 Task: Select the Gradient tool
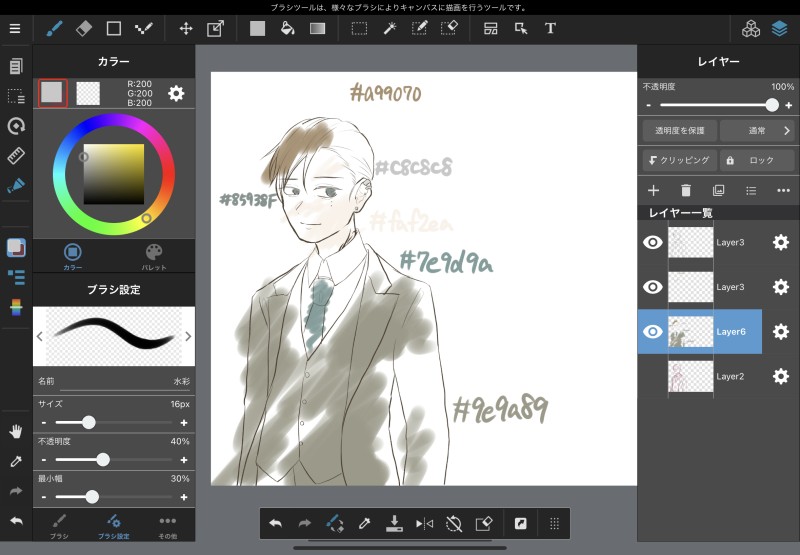pos(317,29)
